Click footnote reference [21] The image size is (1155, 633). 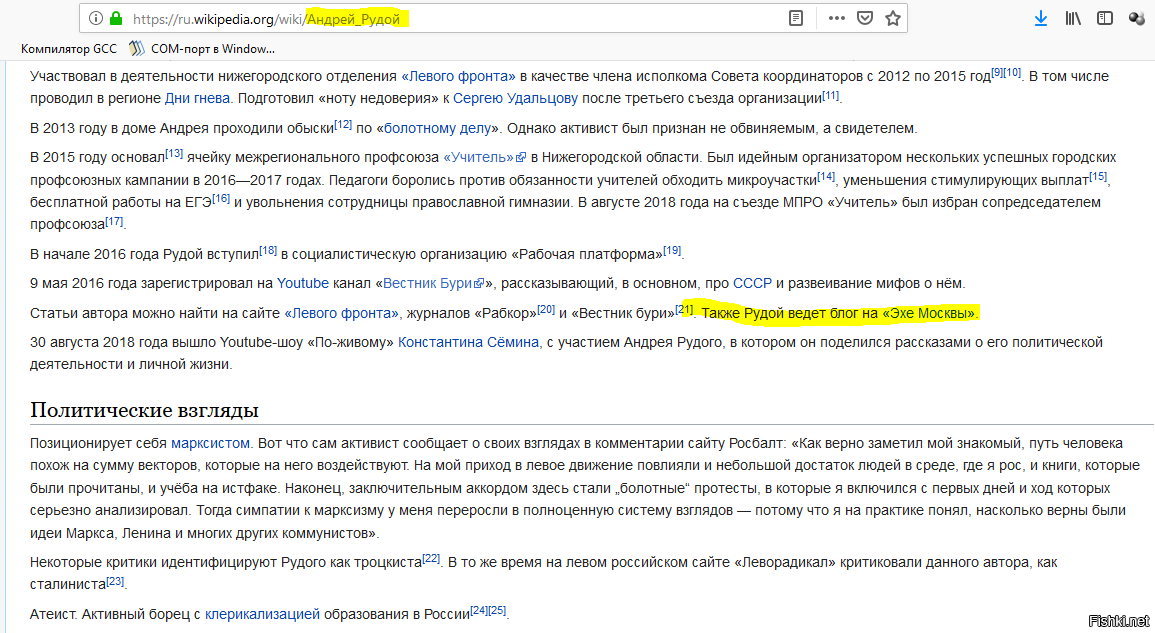coord(684,309)
